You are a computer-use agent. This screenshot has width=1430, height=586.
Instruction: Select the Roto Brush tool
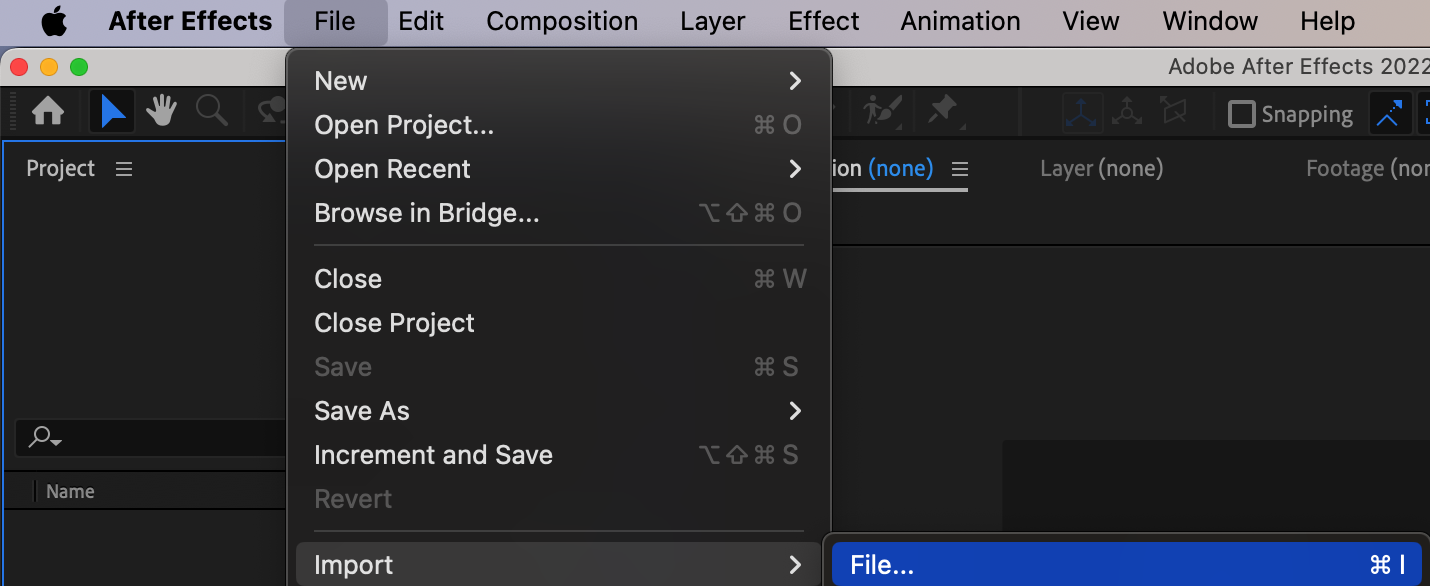pyautogui.click(x=883, y=112)
